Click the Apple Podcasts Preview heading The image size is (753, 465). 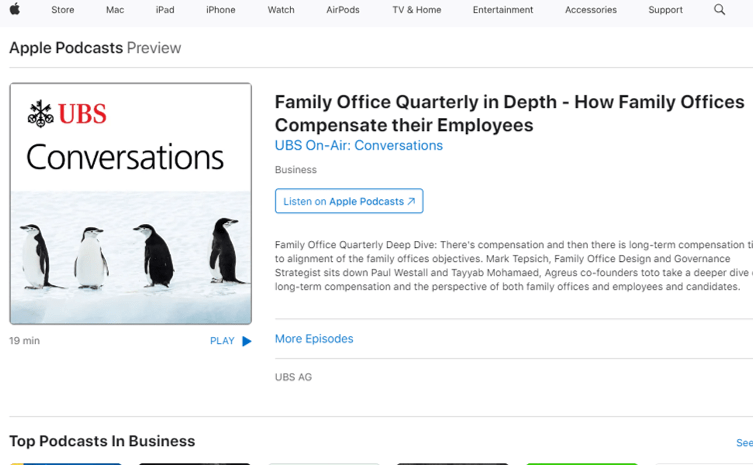[x=95, y=48]
